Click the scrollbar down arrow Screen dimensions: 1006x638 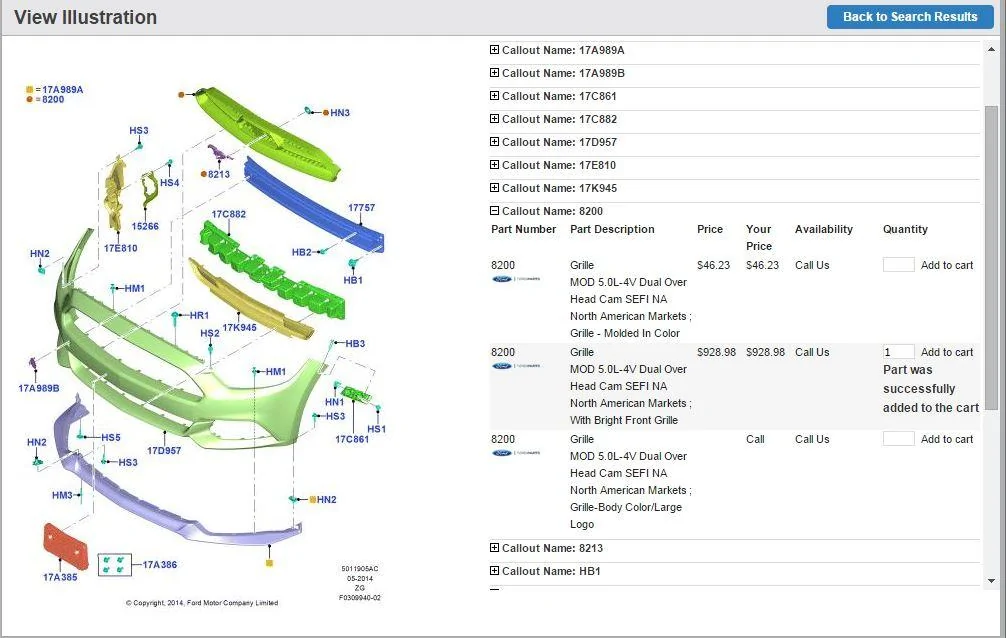point(991,581)
